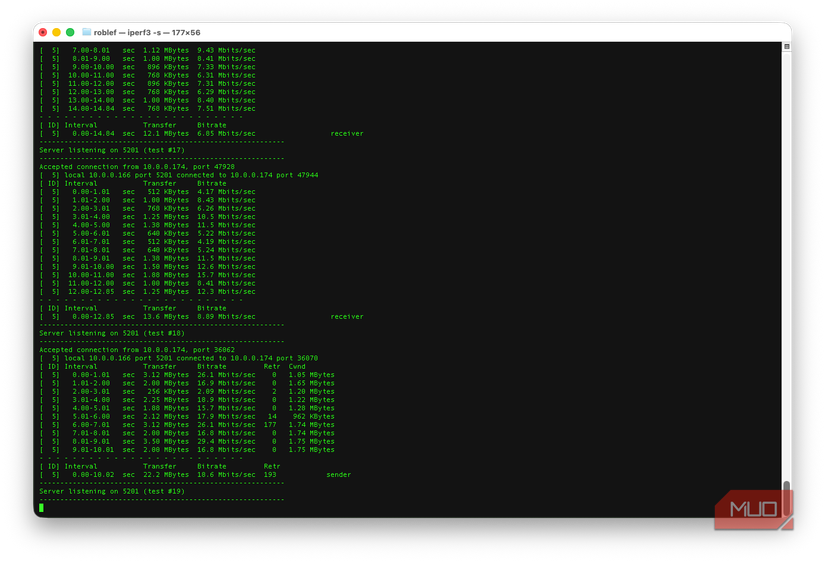Click the '12.6 Mbits/sec' bitrate value
Viewport: 825px width, 562px height.
pos(226,267)
